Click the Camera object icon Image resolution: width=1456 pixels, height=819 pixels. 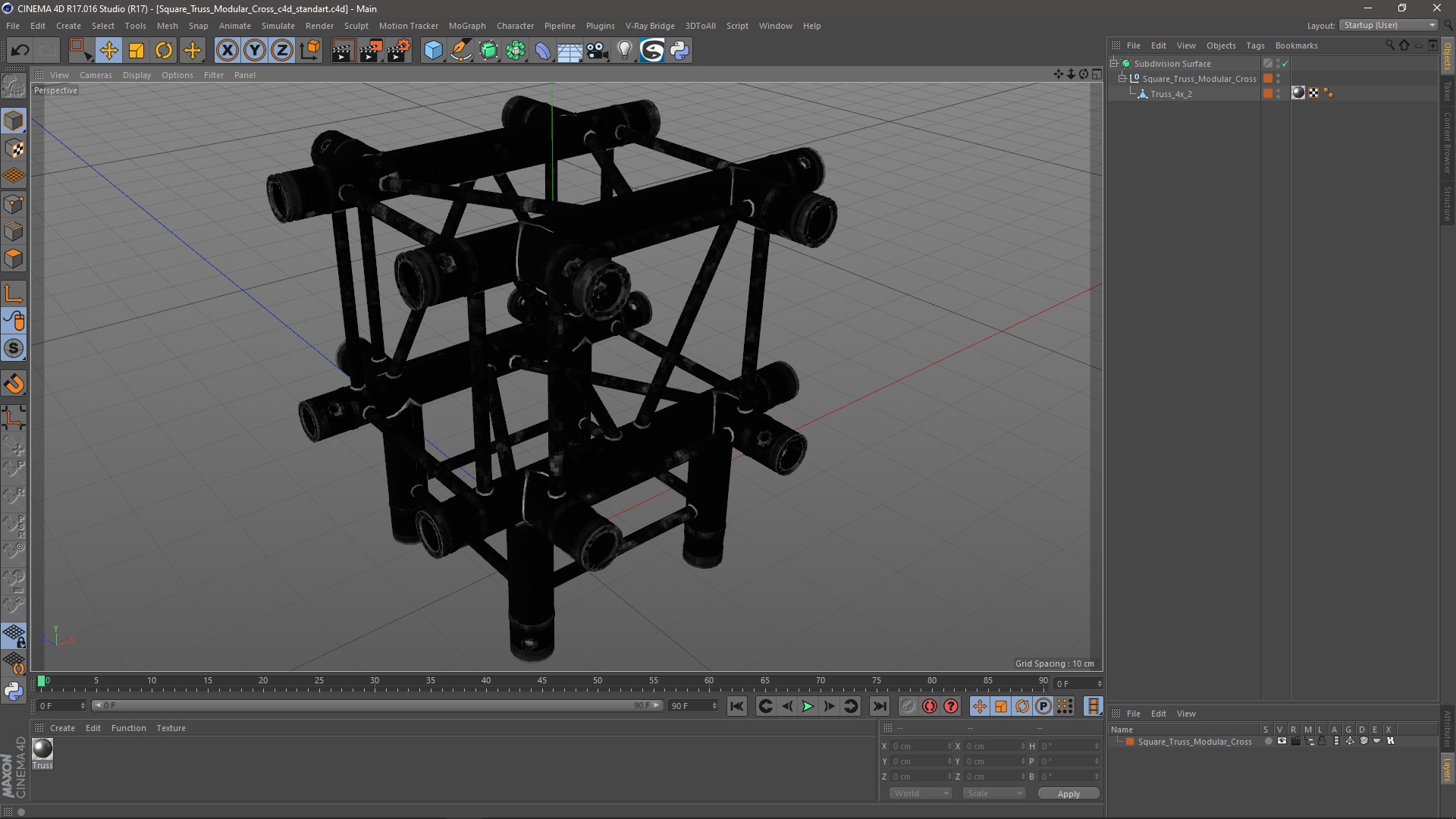(597, 51)
